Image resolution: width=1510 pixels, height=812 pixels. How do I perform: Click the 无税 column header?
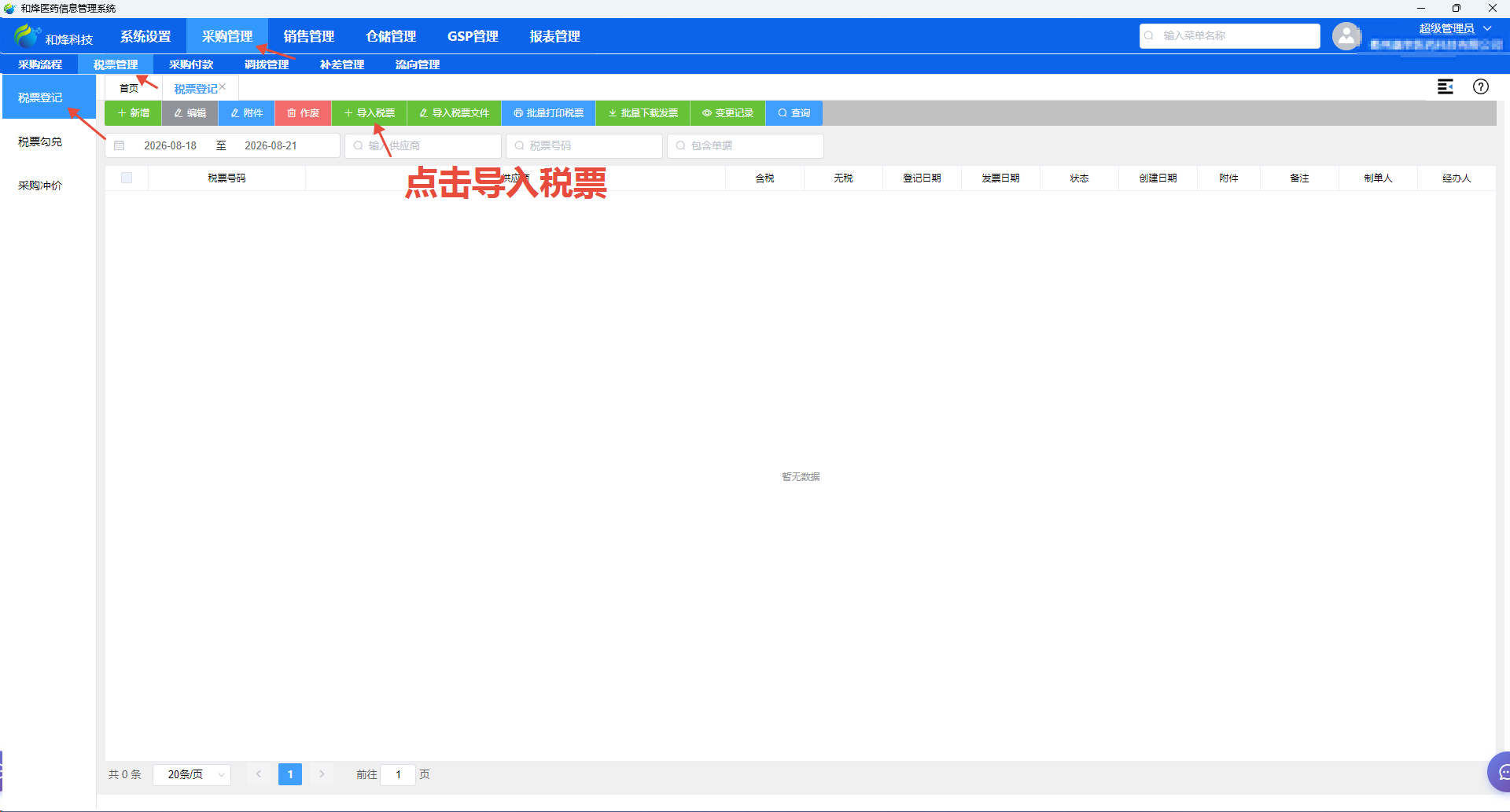point(843,178)
